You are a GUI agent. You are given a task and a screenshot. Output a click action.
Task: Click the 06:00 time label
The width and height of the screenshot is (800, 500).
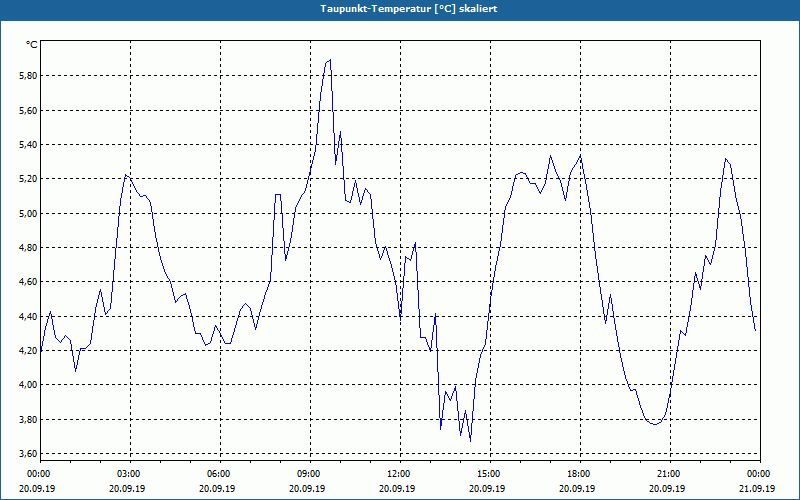(220, 474)
